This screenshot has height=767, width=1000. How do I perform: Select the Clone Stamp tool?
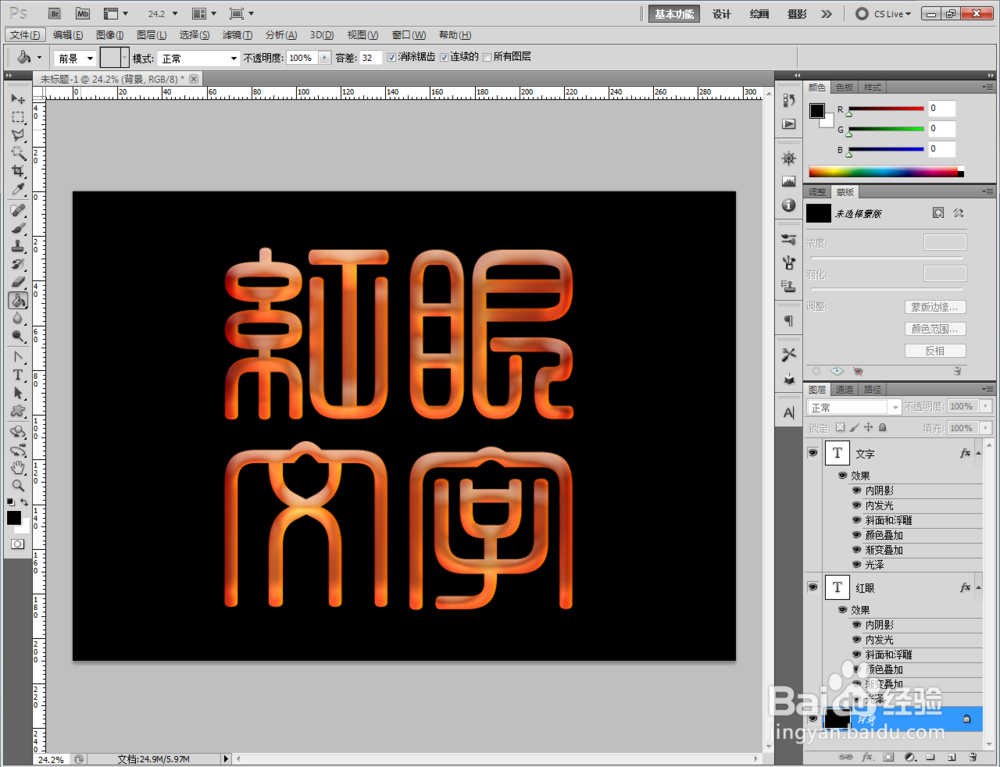[18, 246]
